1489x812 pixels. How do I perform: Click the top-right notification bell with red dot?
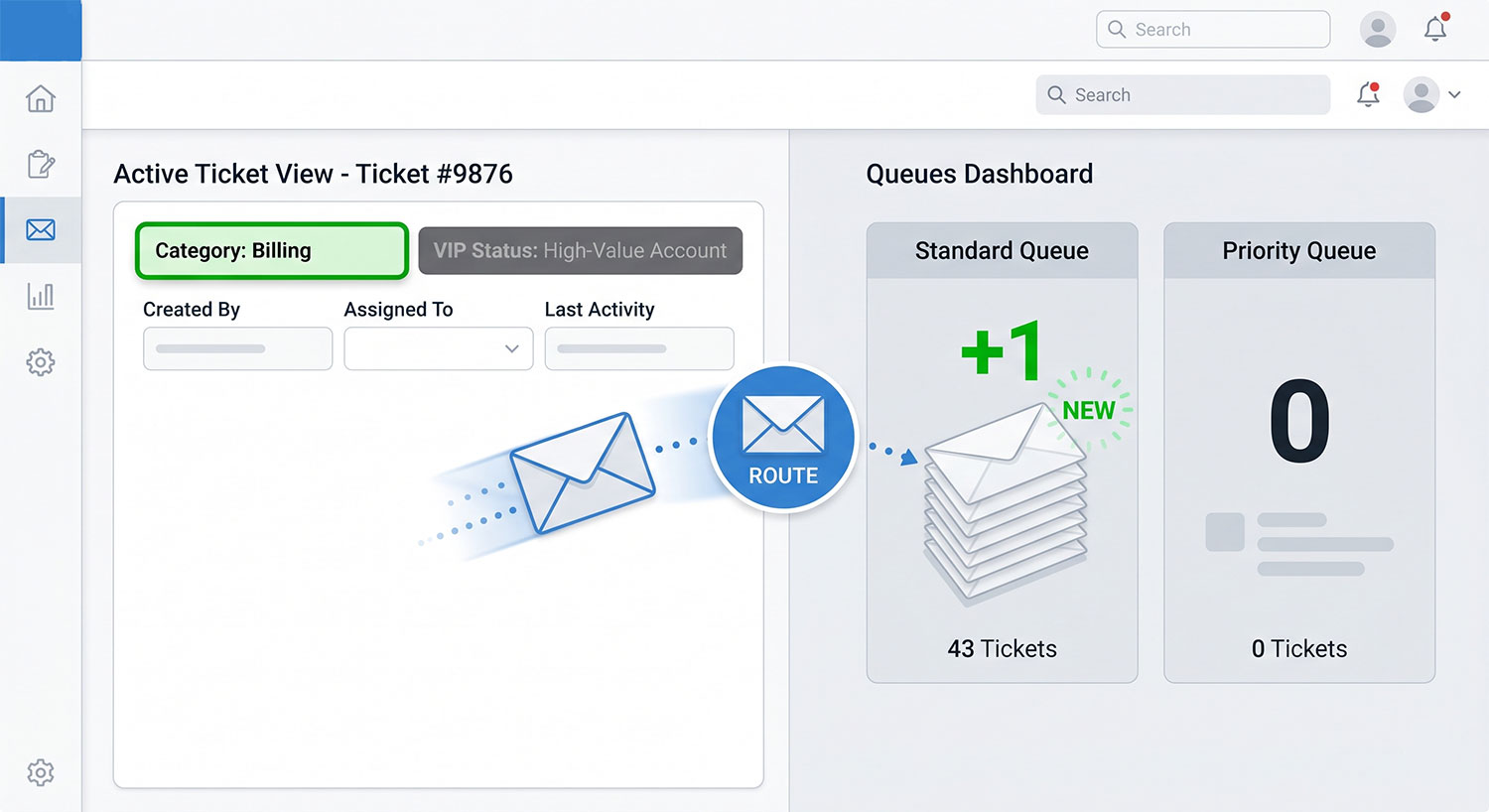point(1435,29)
